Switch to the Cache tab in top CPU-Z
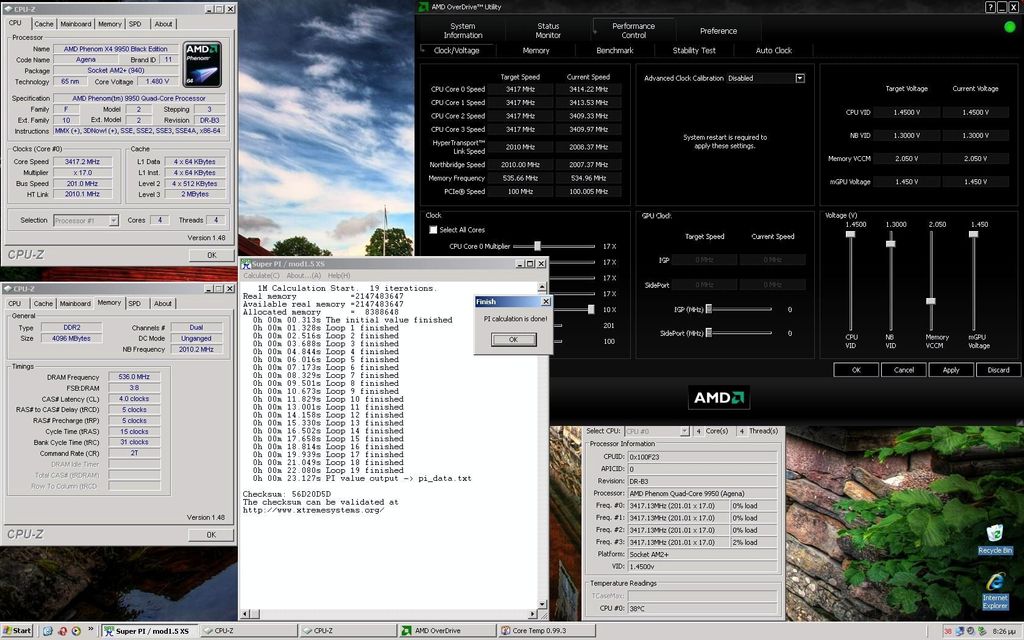 [x=44, y=24]
